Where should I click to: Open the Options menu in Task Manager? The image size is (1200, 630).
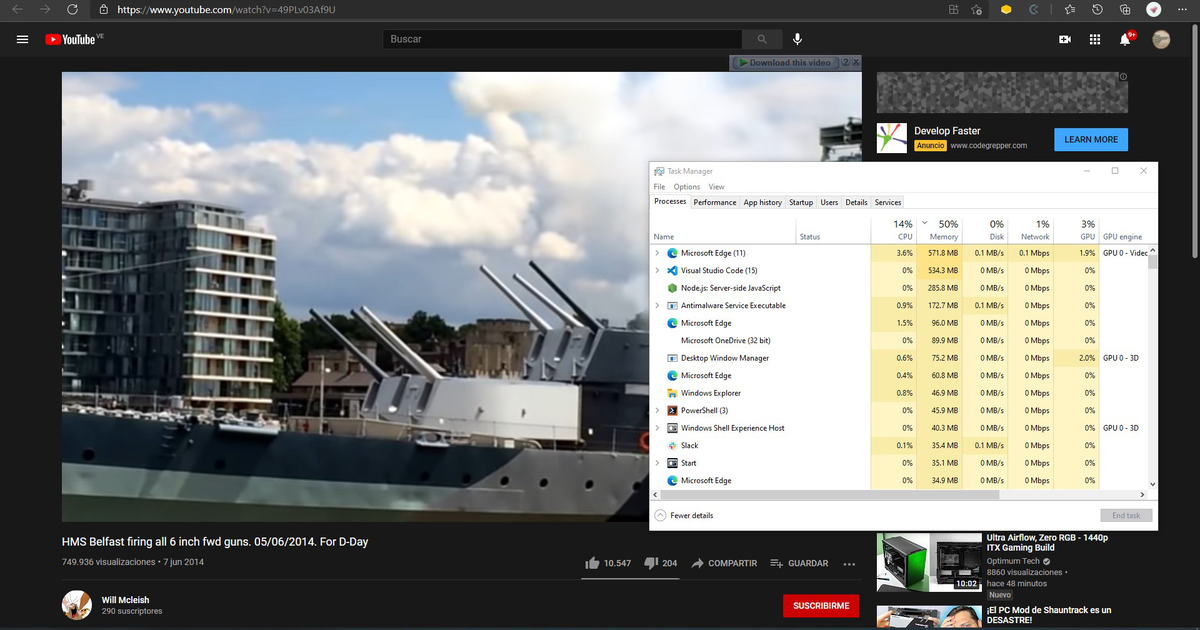click(x=686, y=186)
